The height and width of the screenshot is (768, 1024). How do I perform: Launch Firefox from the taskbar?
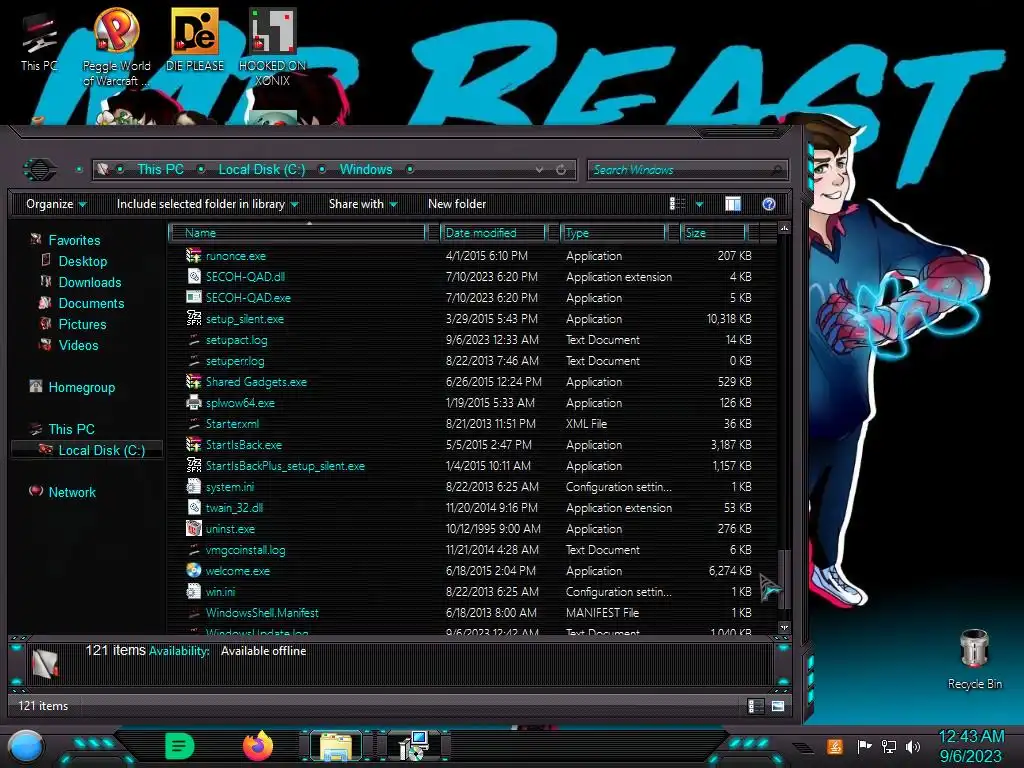pos(258,746)
